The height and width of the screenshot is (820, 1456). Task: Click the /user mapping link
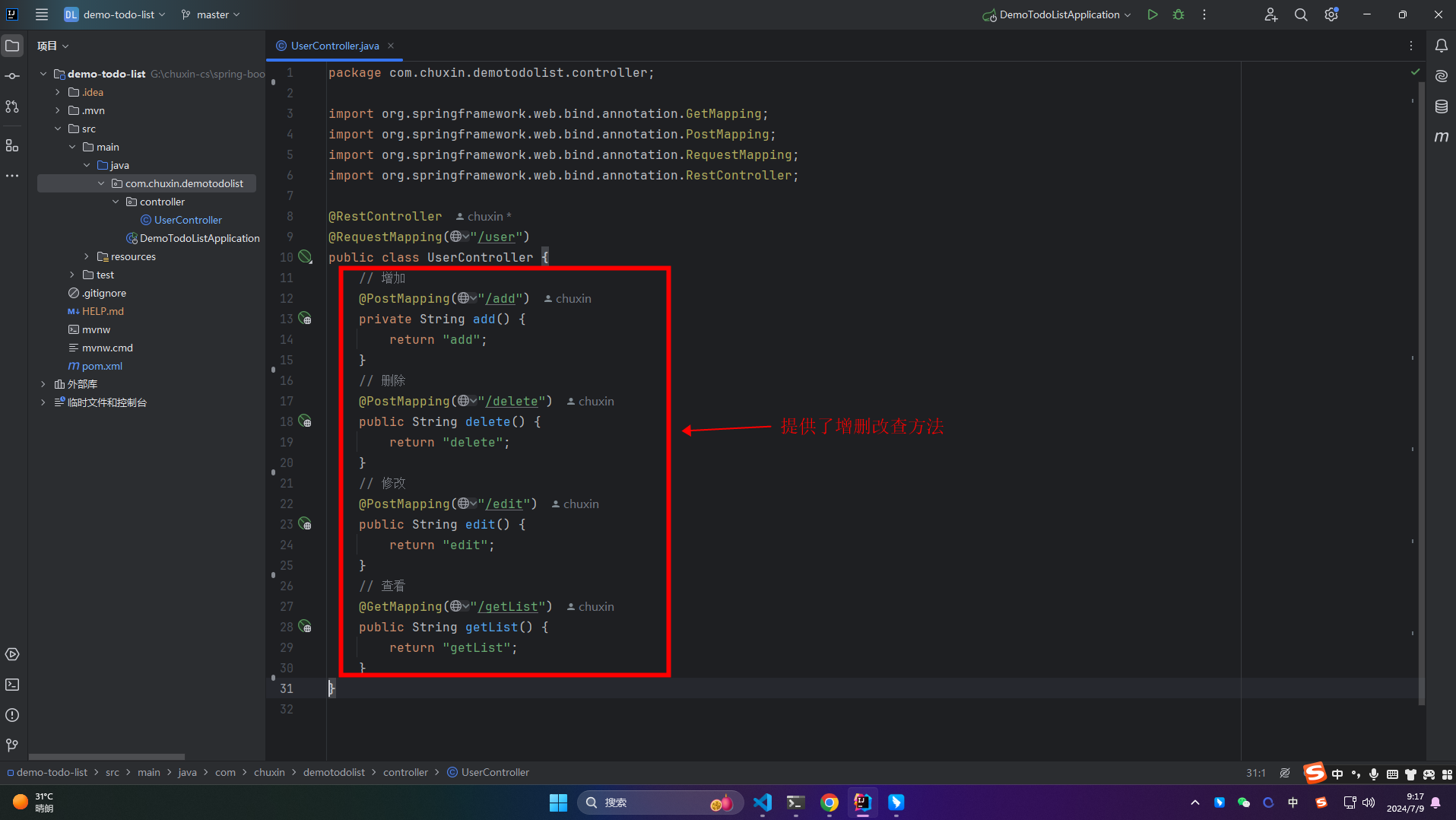coord(496,237)
